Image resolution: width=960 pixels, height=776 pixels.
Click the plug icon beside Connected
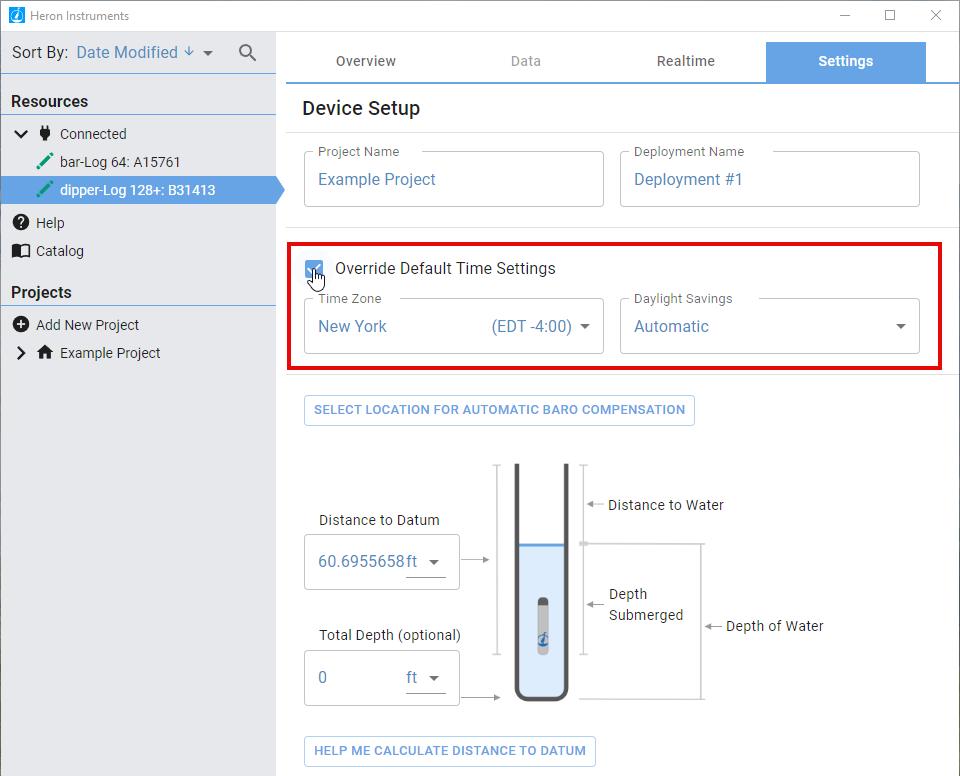pos(45,133)
